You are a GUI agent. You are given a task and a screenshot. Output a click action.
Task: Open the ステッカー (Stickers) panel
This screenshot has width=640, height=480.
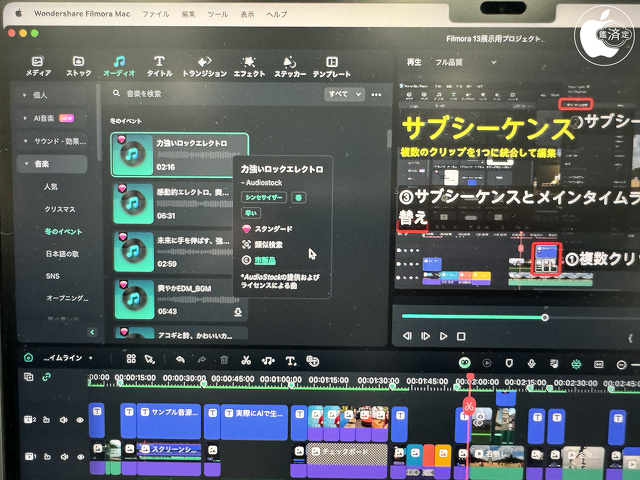coord(290,66)
